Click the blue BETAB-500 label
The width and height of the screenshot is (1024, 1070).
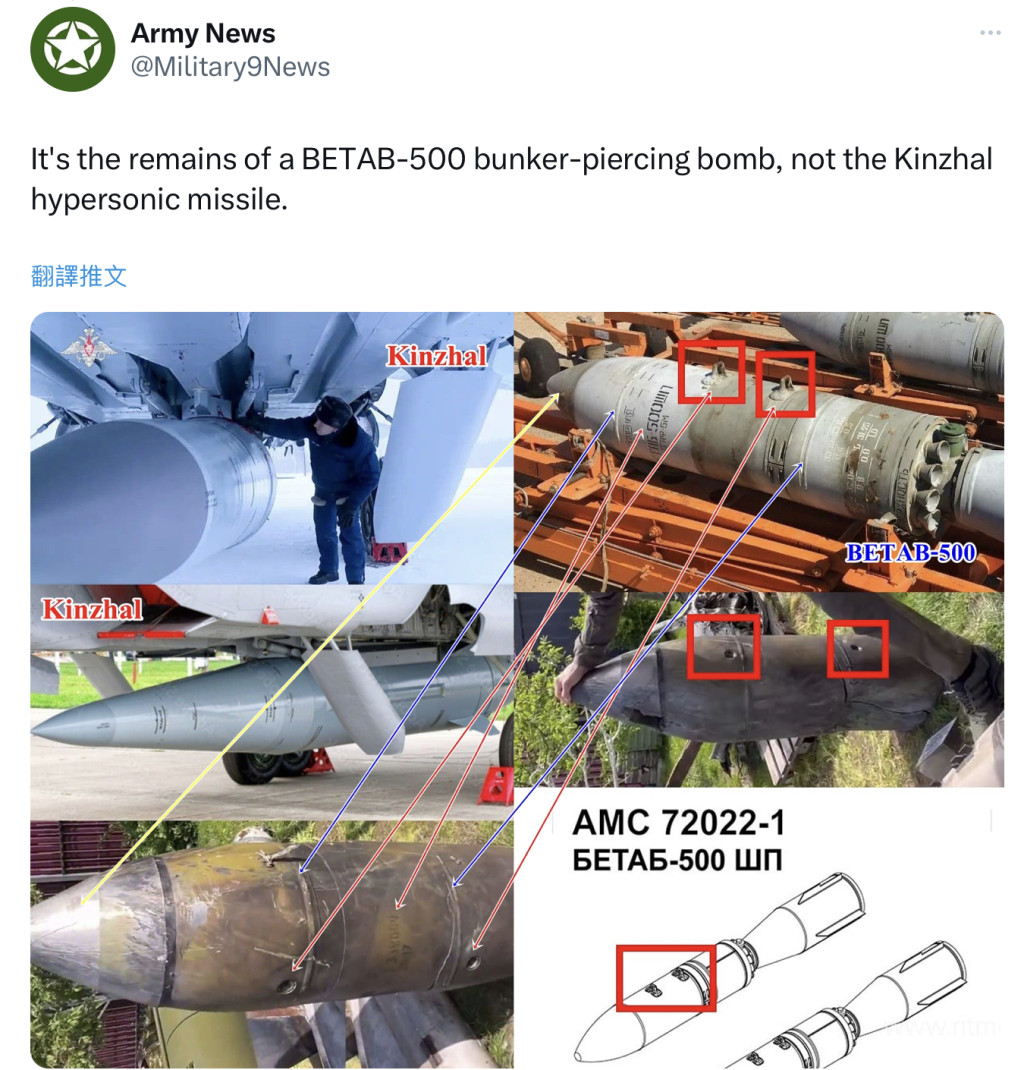(910, 552)
